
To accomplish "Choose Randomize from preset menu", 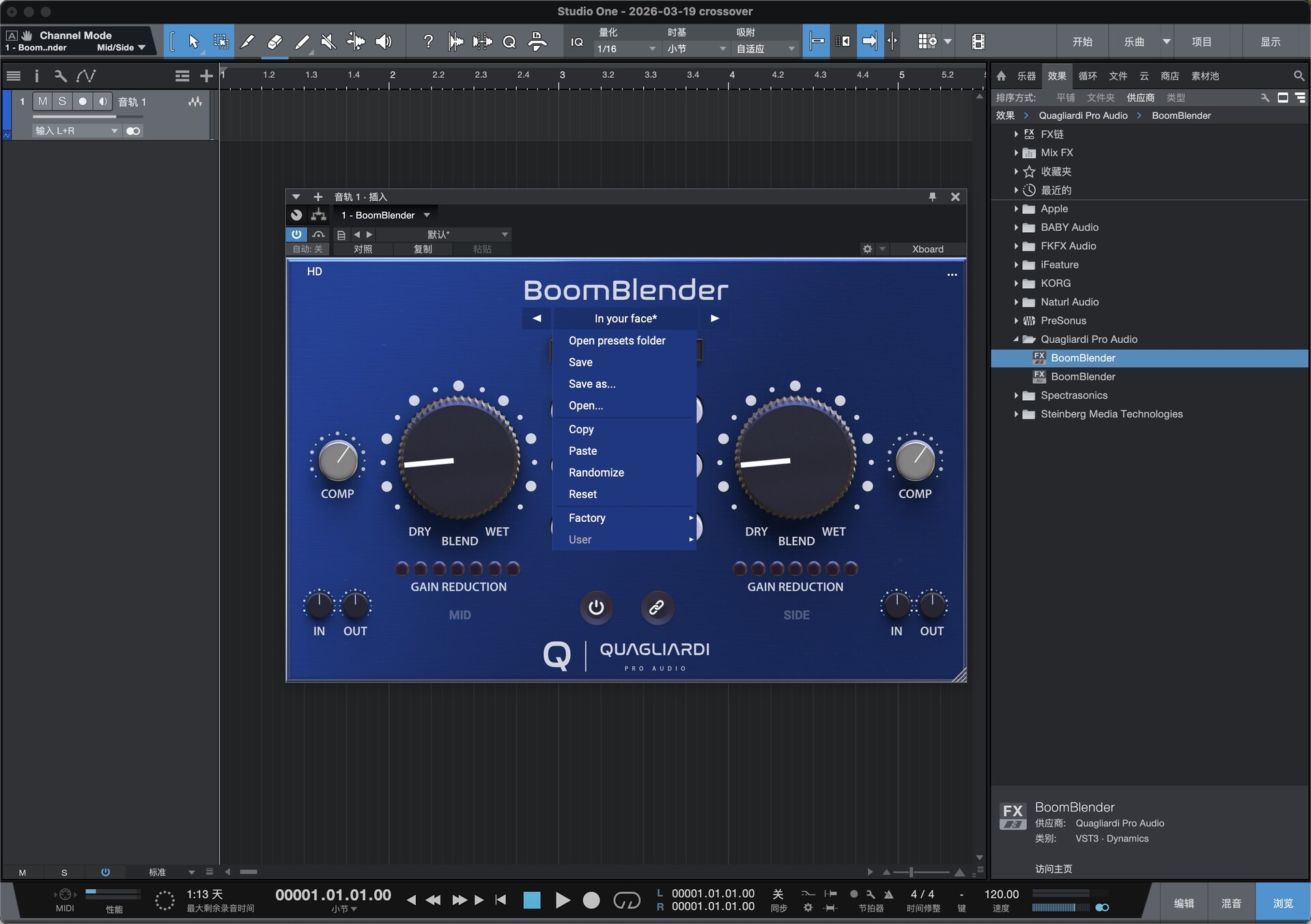I will (596, 473).
